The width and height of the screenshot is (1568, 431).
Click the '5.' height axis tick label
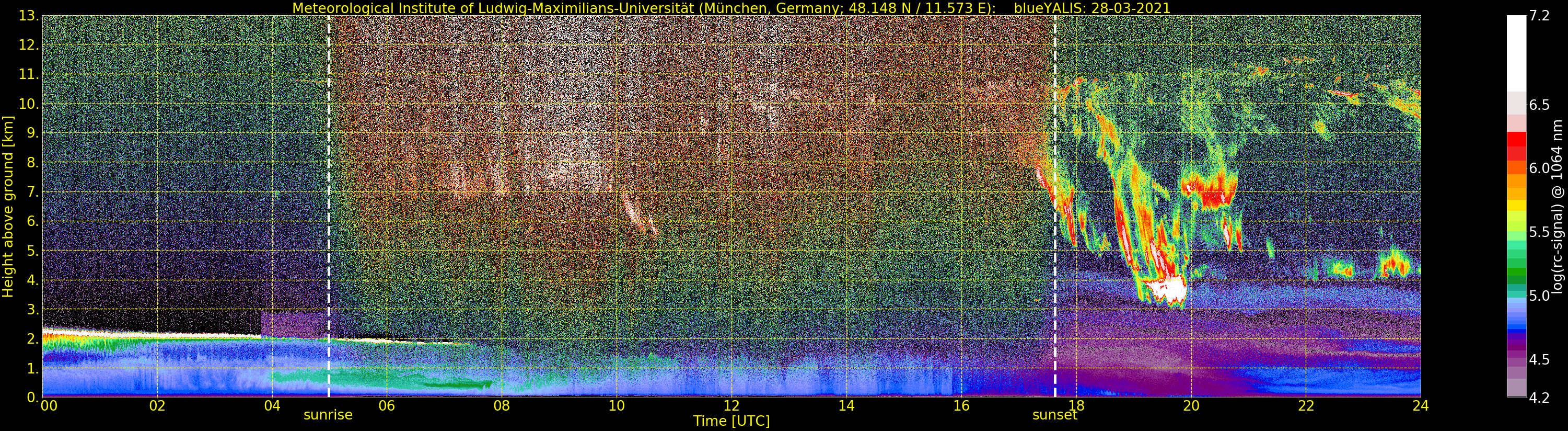tap(33, 251)
